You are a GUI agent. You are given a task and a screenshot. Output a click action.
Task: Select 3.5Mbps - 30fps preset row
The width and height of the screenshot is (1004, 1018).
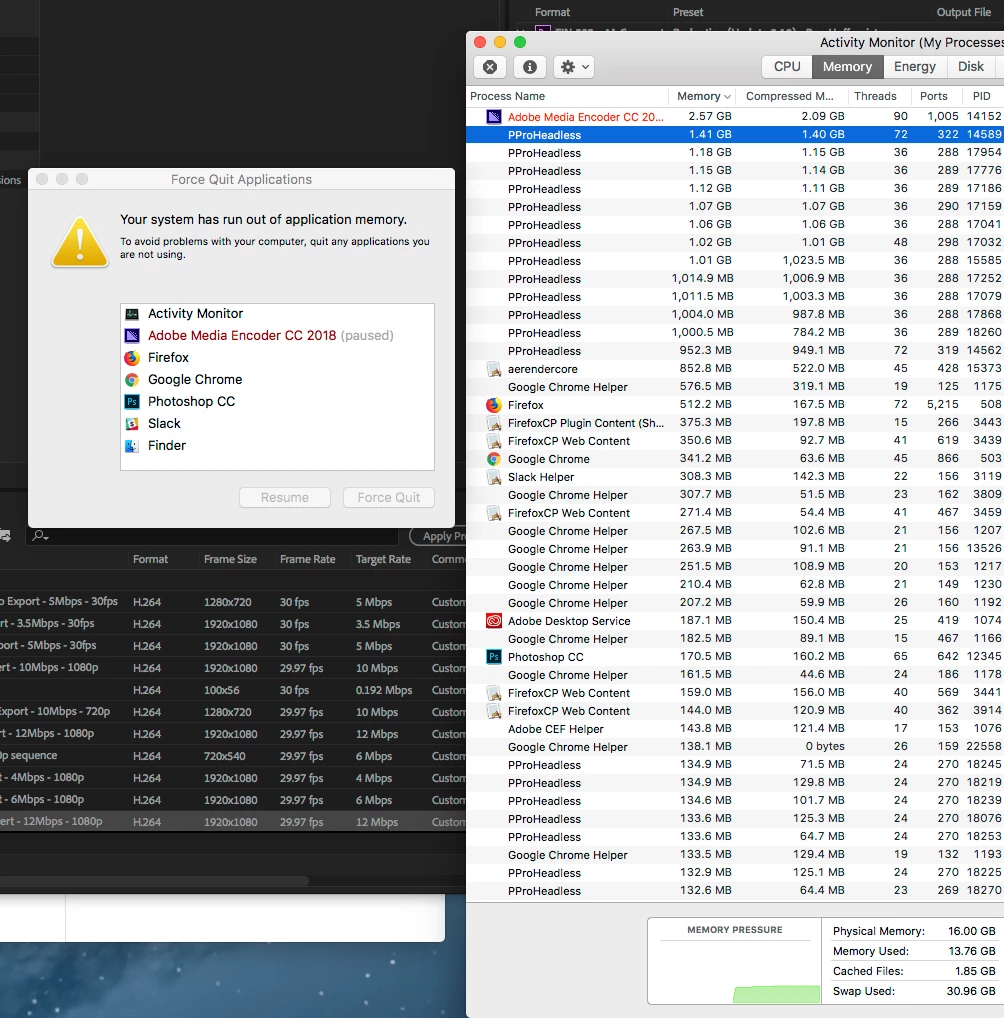click(232, 624)
